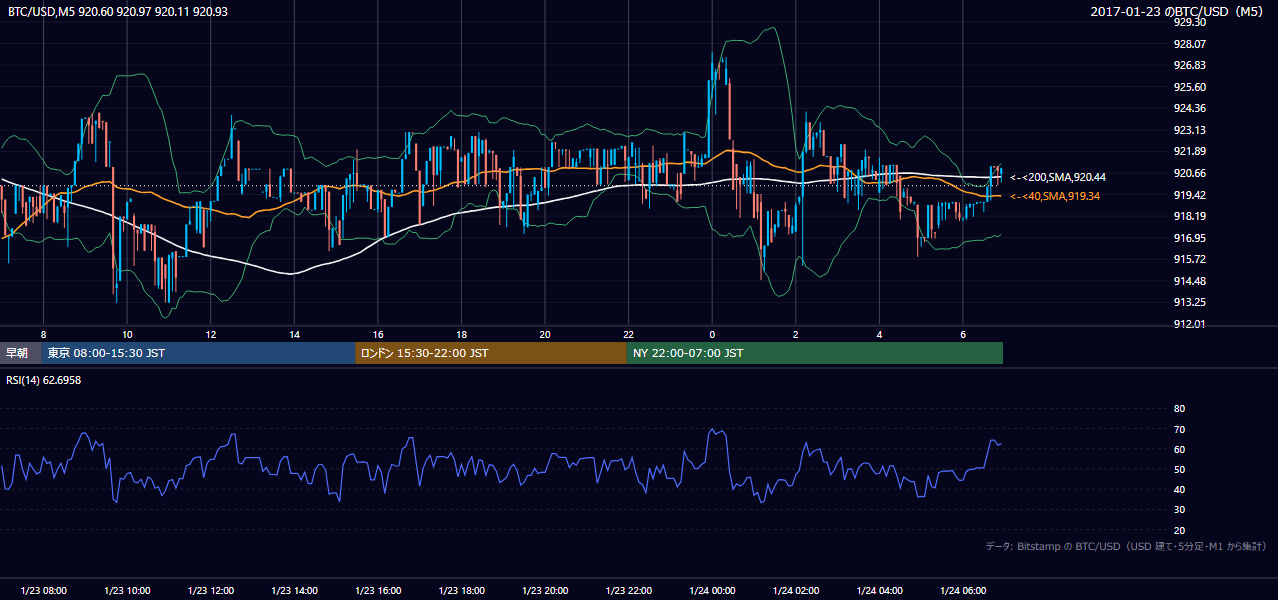Click the hour 14 marker under the chart
1278x600 pixels.
tap(294, 334)
